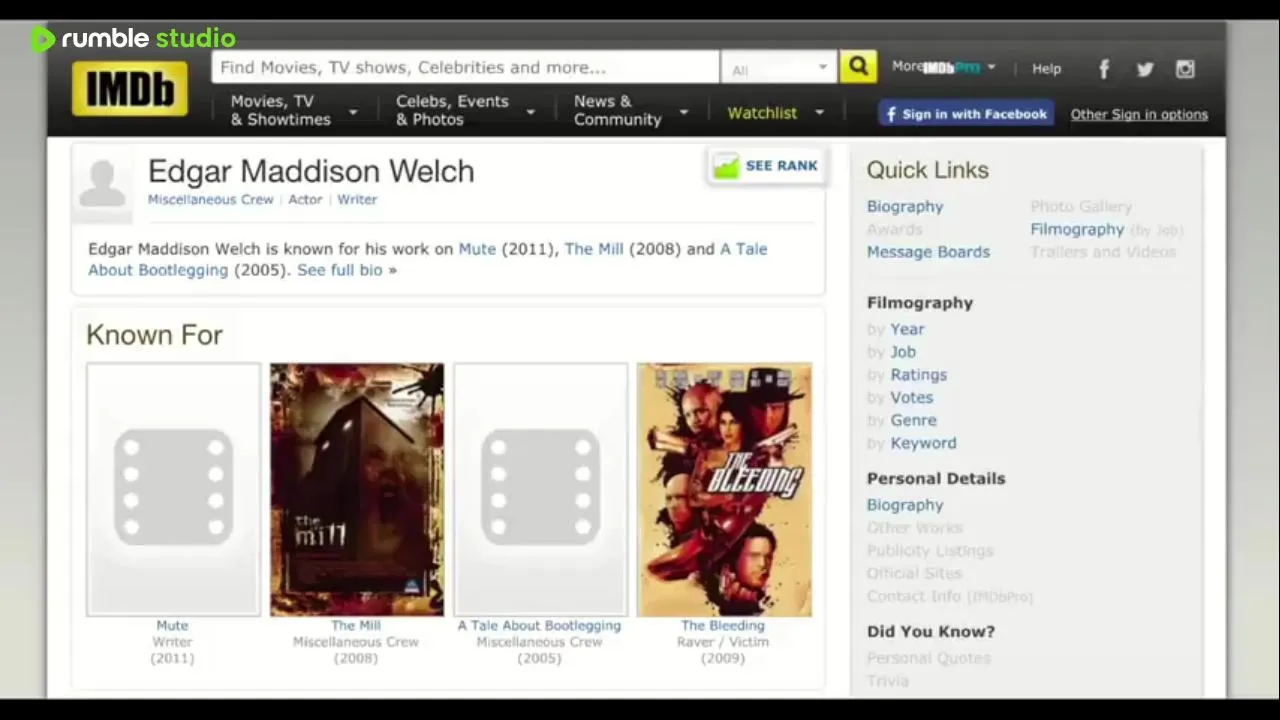Open Filmography link in Quick Links
Screen dimensions: 1280x720
(x=1077, y=229)
